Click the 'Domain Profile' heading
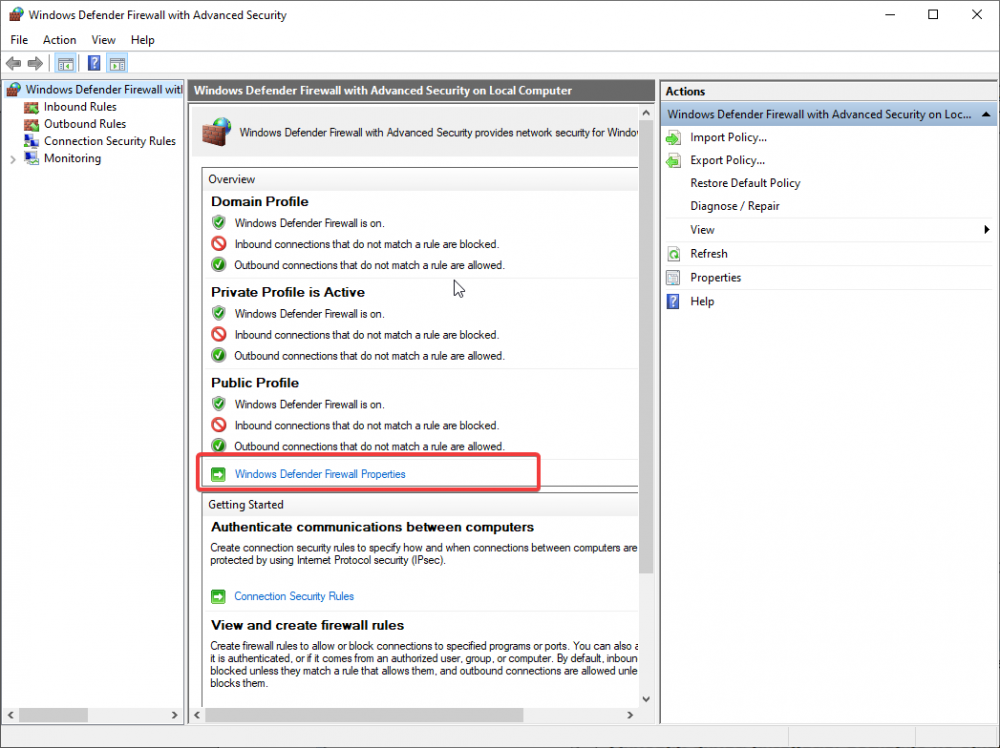Image resolution: width=1000 pixels, height=748 pixels. (x=260, y=202)
